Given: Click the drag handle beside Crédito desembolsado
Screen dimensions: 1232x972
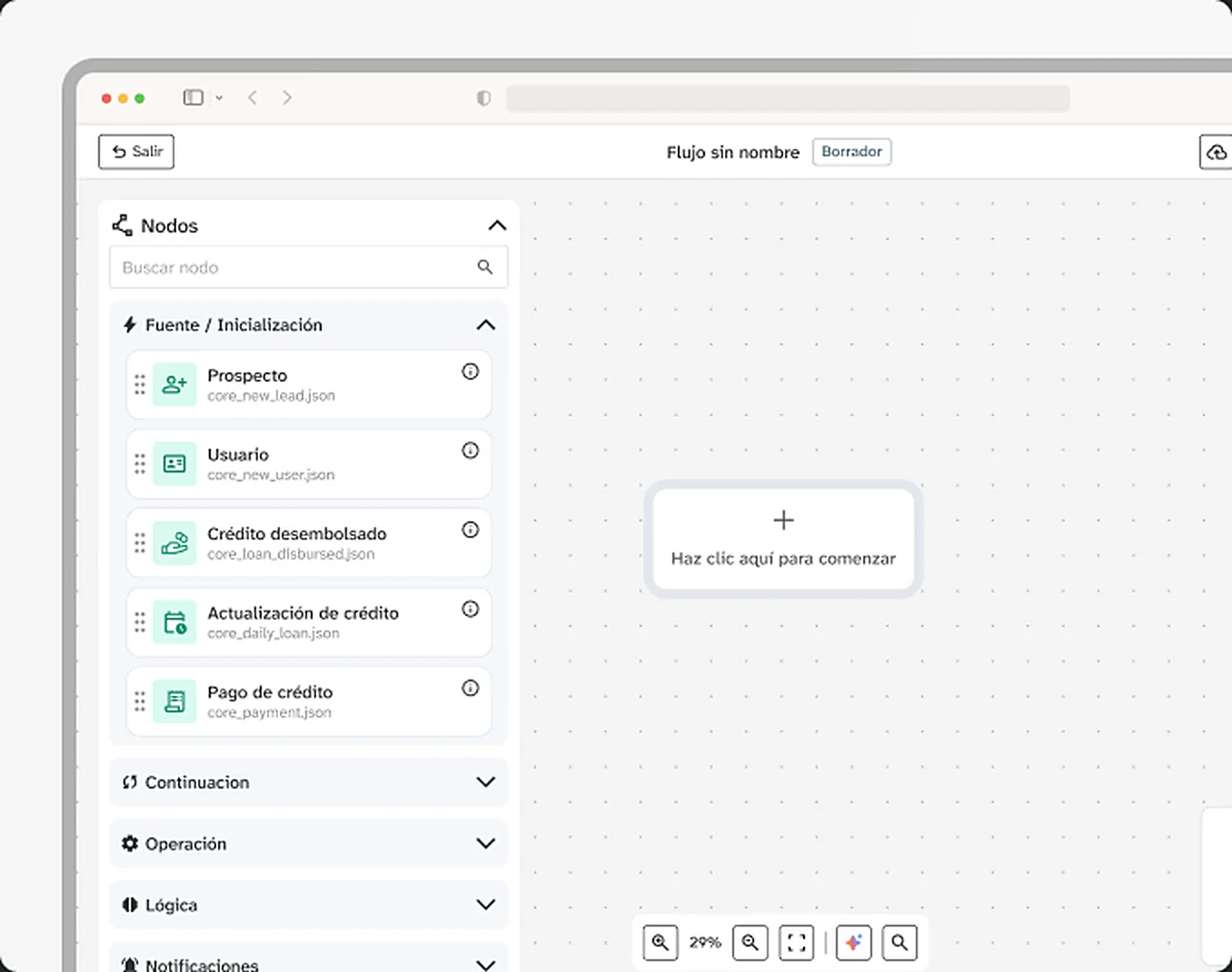Looking at the screenshot, I should pyautogui.click(x=140, y=543).
